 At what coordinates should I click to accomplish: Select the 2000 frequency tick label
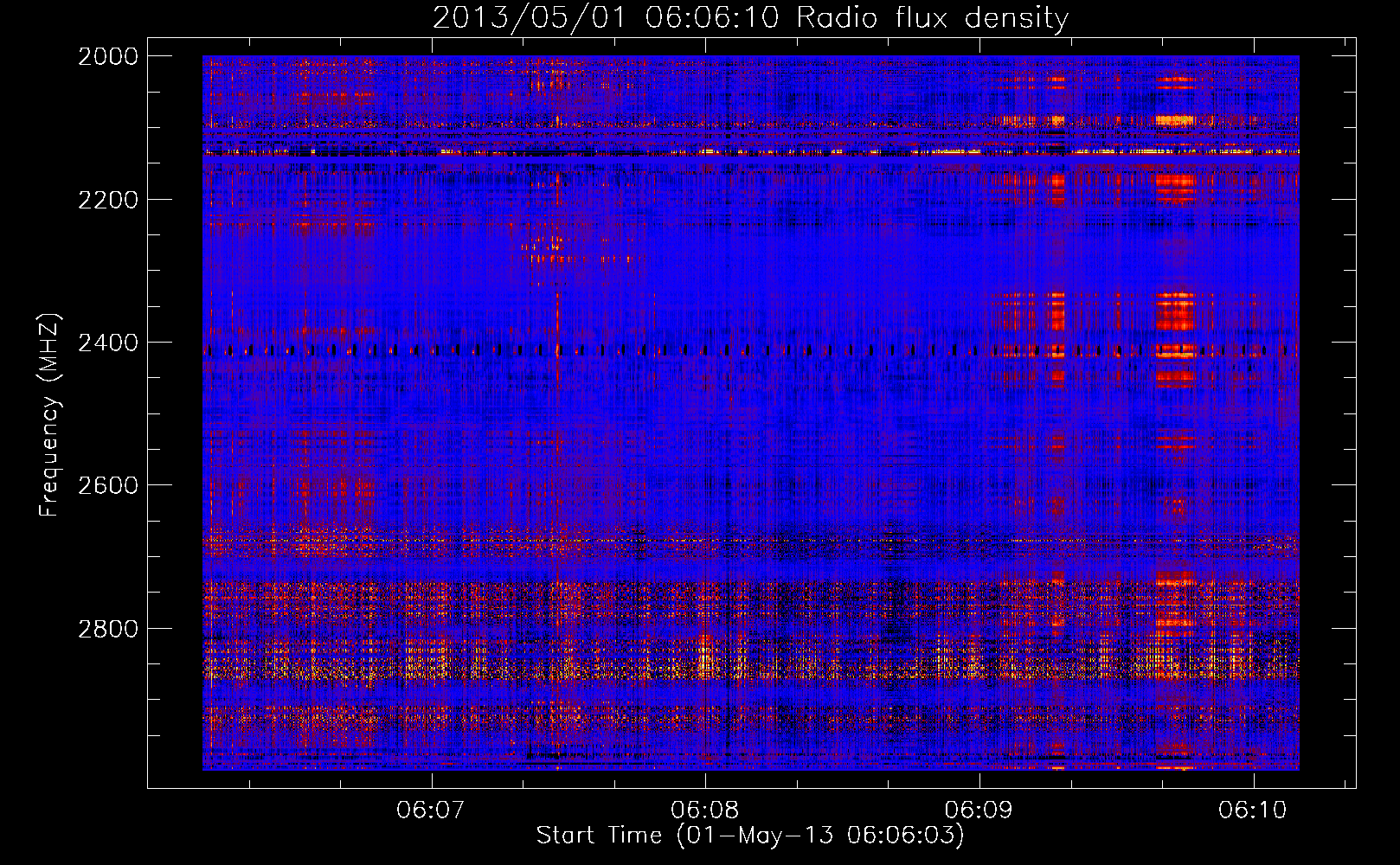click(x=108, y=56)
